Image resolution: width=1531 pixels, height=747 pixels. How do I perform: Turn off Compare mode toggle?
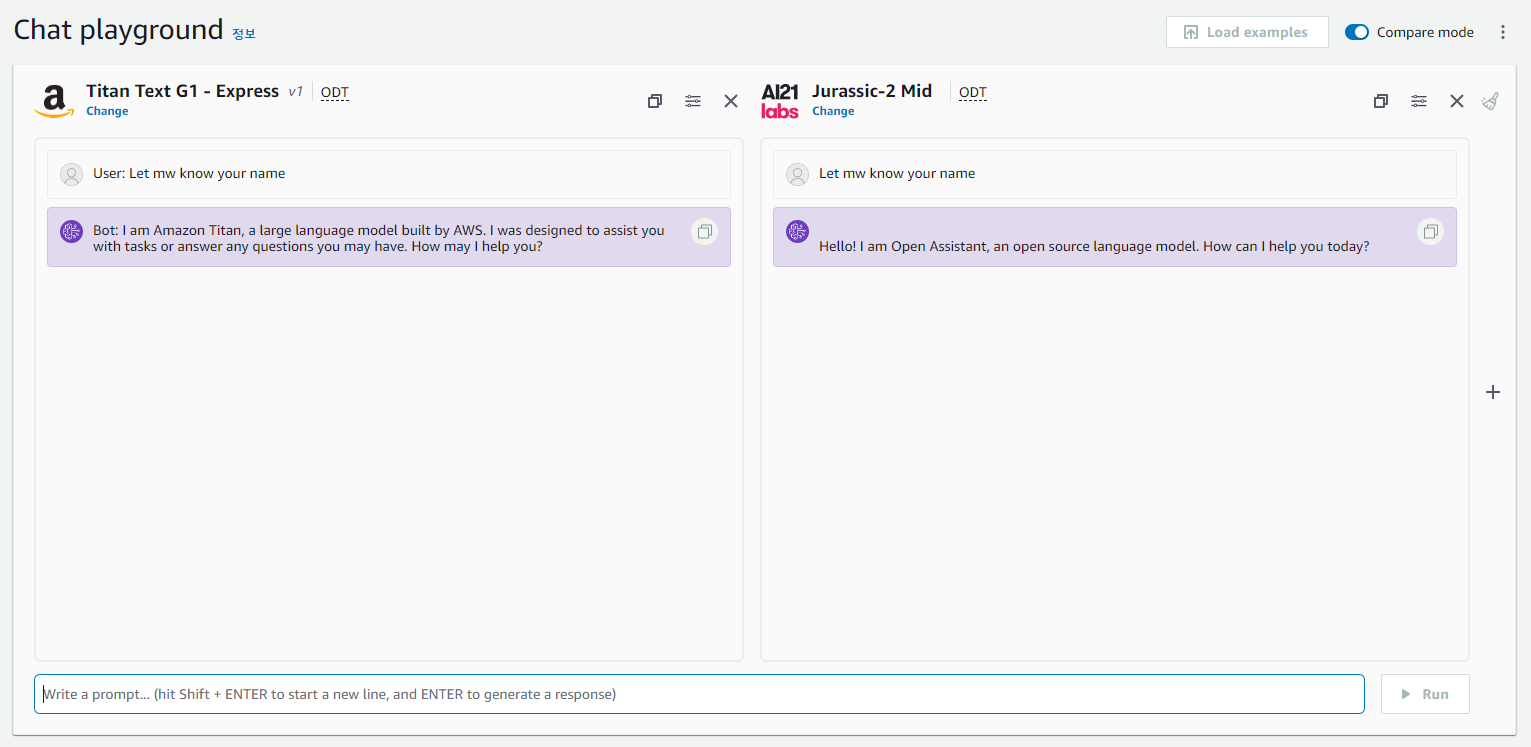point(1357,32)
